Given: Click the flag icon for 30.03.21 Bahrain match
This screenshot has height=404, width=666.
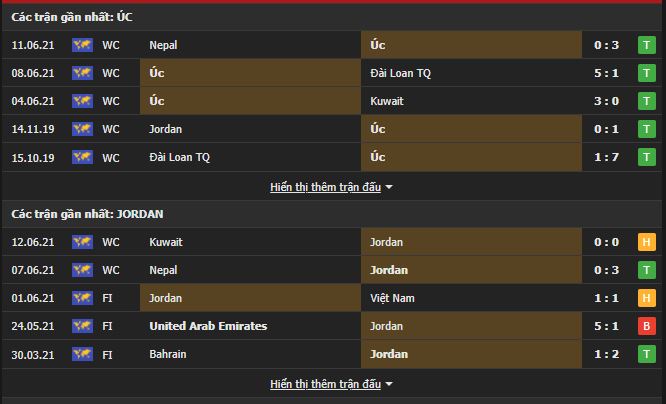Looking at the screenshot, I should point(82,354).
